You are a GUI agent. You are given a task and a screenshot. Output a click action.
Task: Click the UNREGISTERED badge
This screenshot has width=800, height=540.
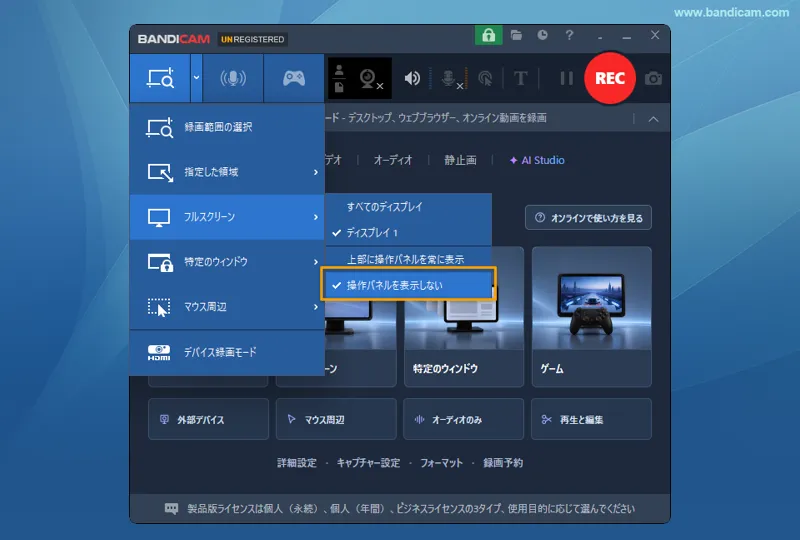253,39
